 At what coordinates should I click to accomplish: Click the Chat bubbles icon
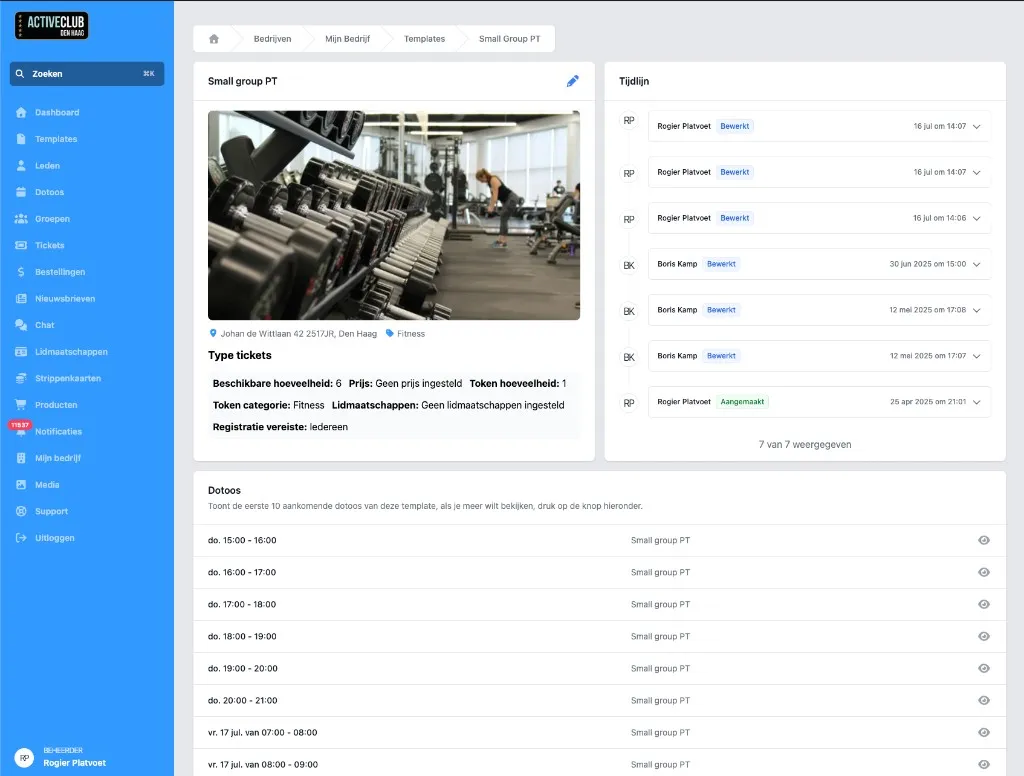pos(21,325)
